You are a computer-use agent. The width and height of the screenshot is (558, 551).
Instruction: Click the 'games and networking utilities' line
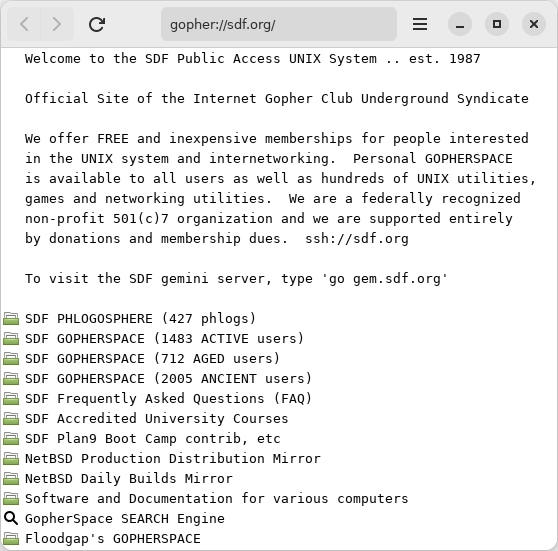click(273, 199)
